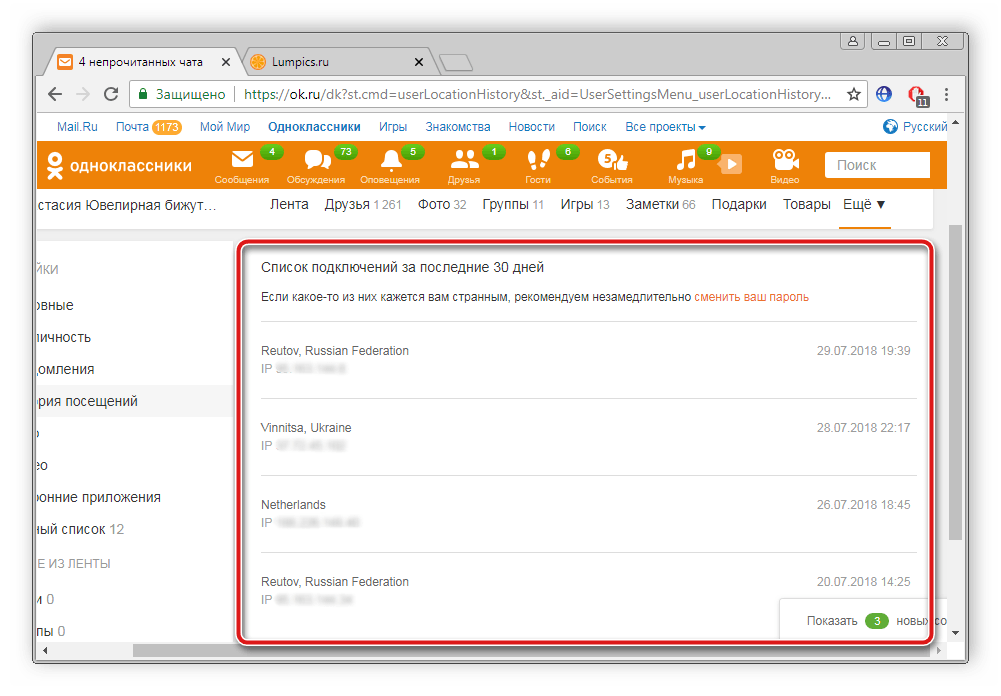Screen dimensions: 1001x696
Task: Open the События events icon
Action: 611,162
